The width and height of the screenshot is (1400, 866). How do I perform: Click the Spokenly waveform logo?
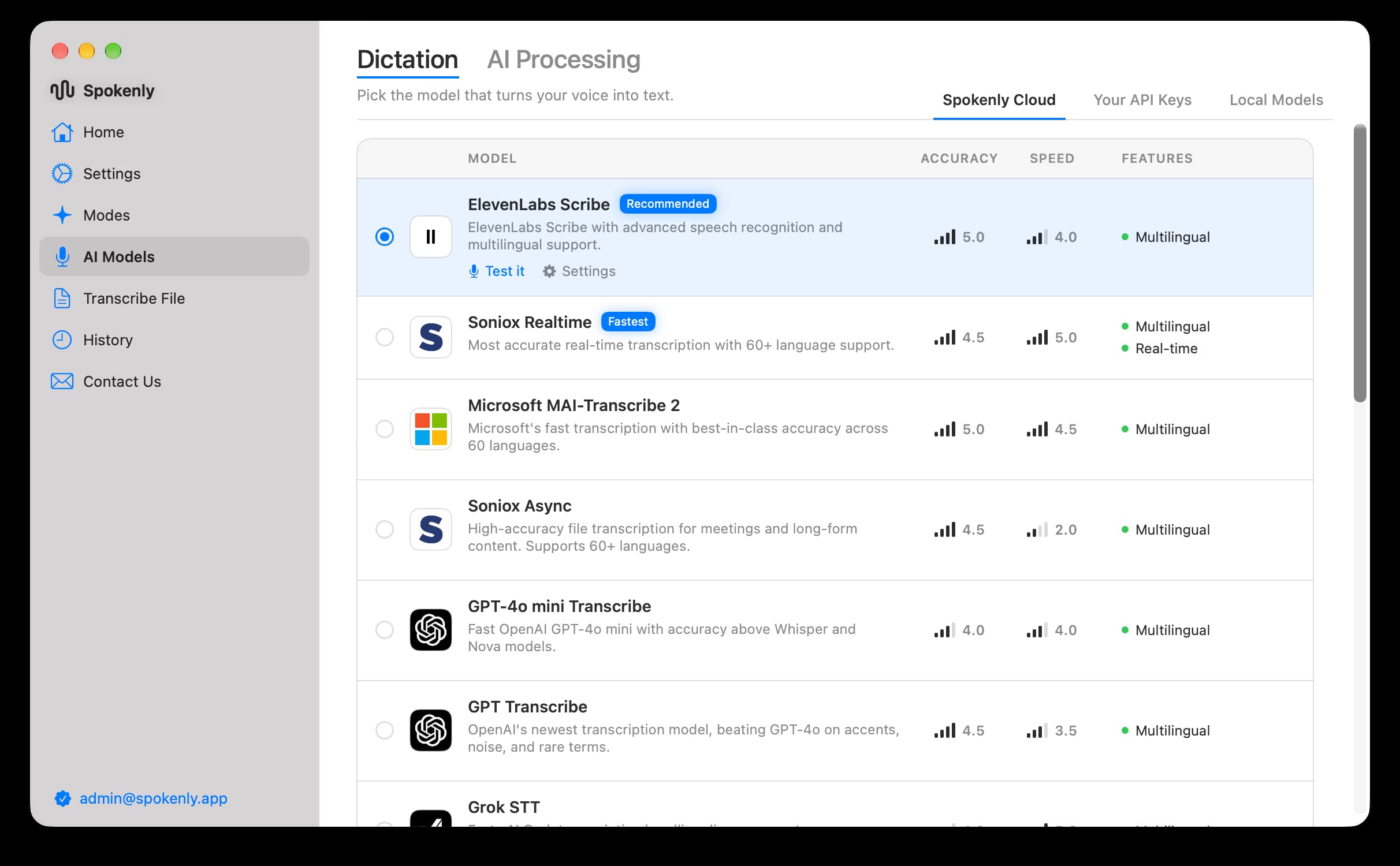coord(62,90)
